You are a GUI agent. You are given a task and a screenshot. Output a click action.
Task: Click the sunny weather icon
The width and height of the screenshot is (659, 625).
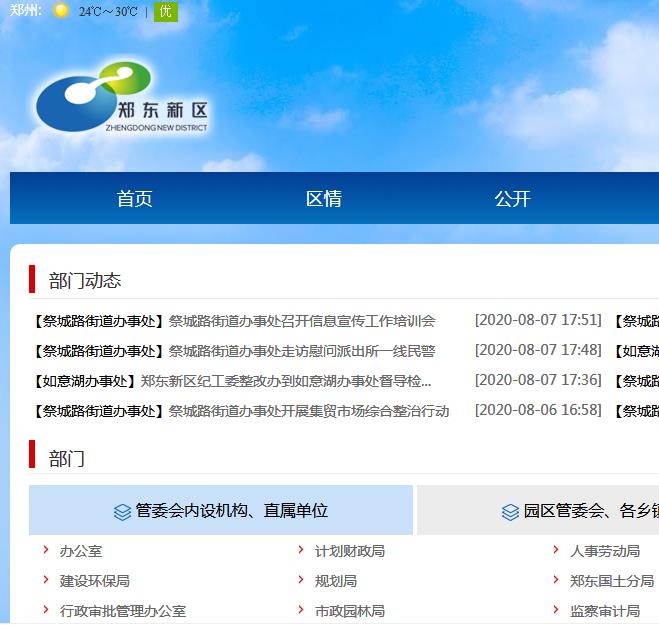pyautogui.click(x=61, y=11)
